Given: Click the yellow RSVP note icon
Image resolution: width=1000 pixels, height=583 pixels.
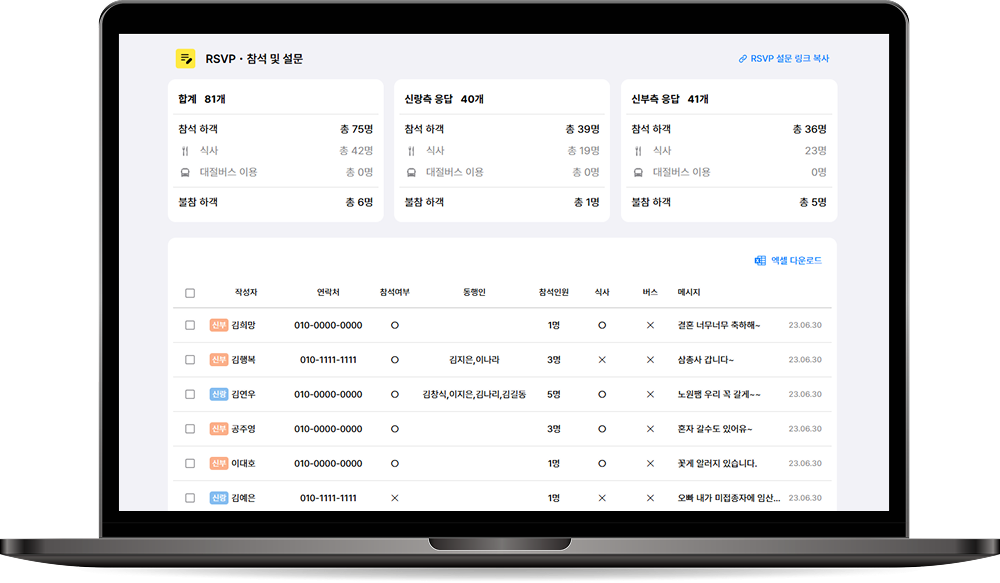Looking at the screenshot, I should (x=185, y=59).
